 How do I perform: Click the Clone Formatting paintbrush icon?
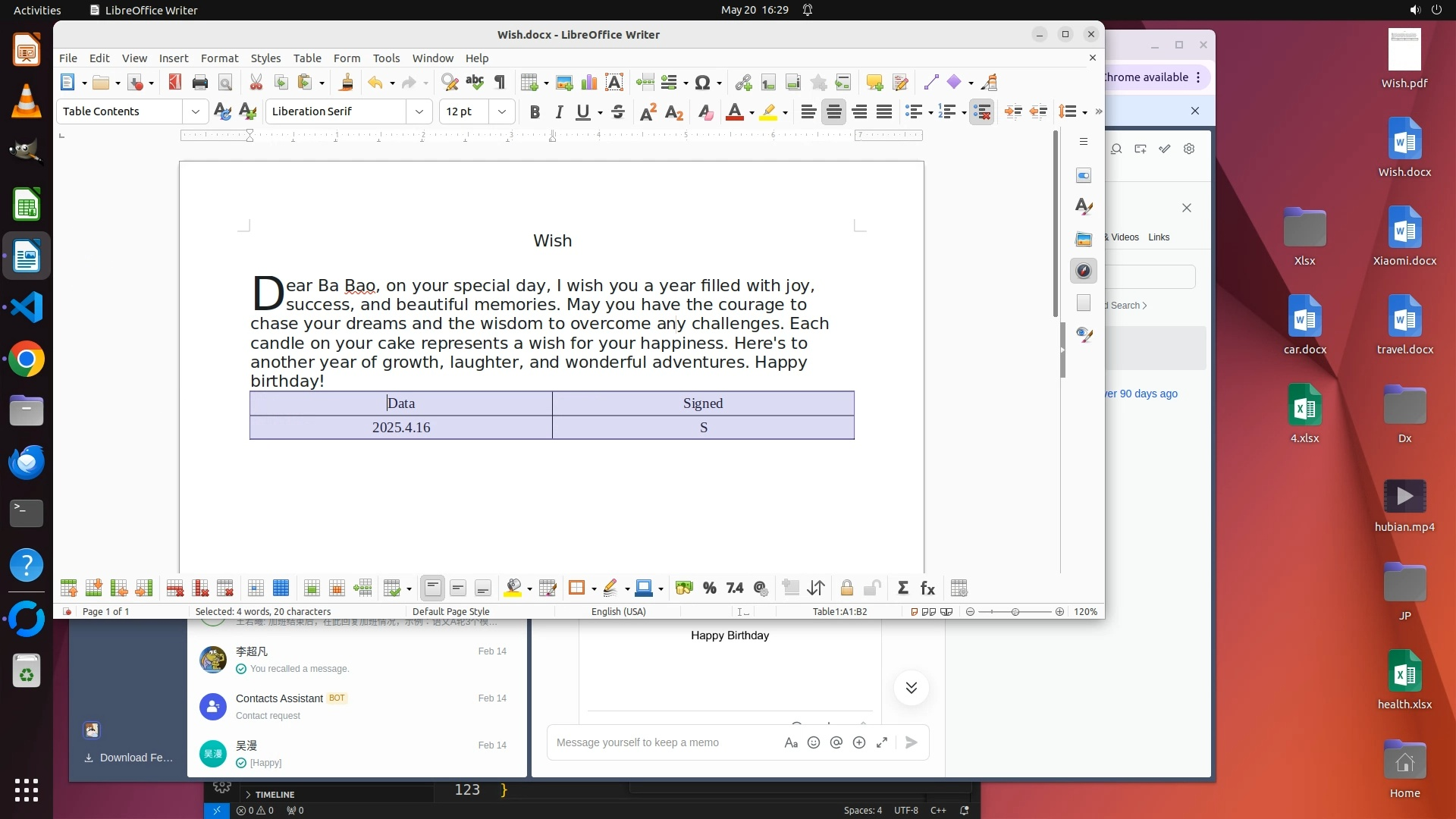347,83
